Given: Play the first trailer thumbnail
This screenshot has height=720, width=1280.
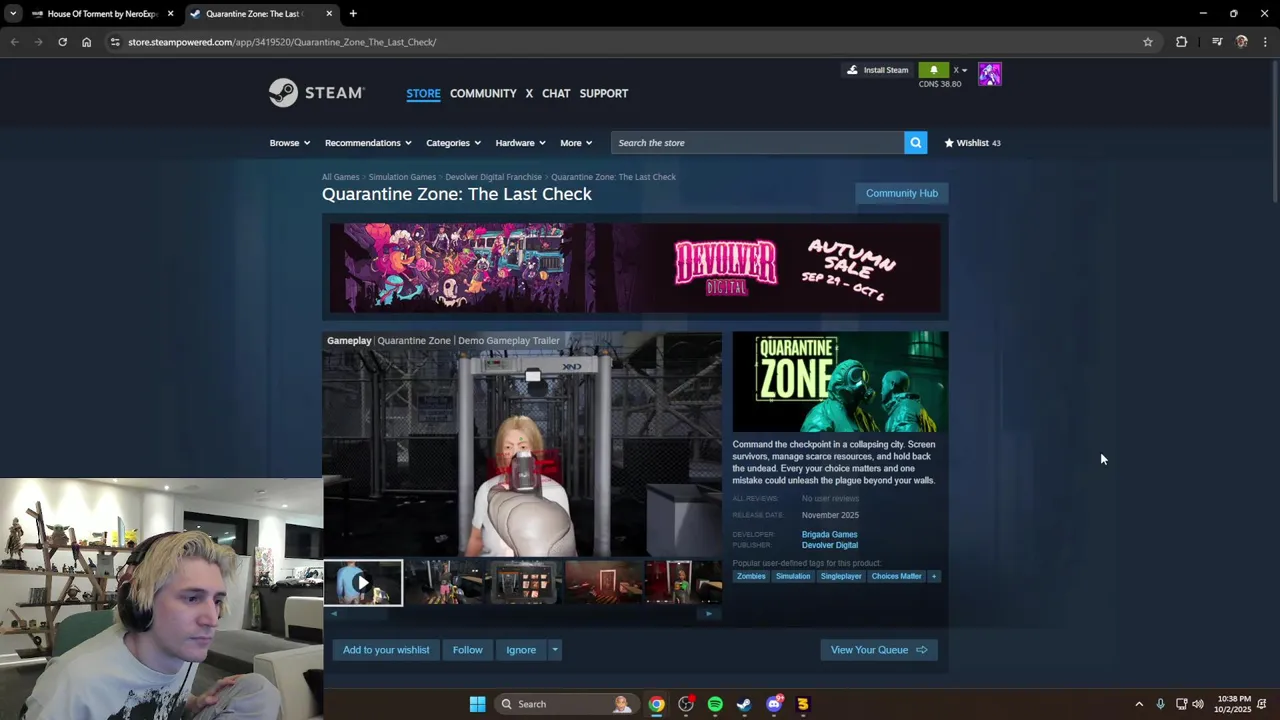Looking at the screenshot, I should coord(363,583).
